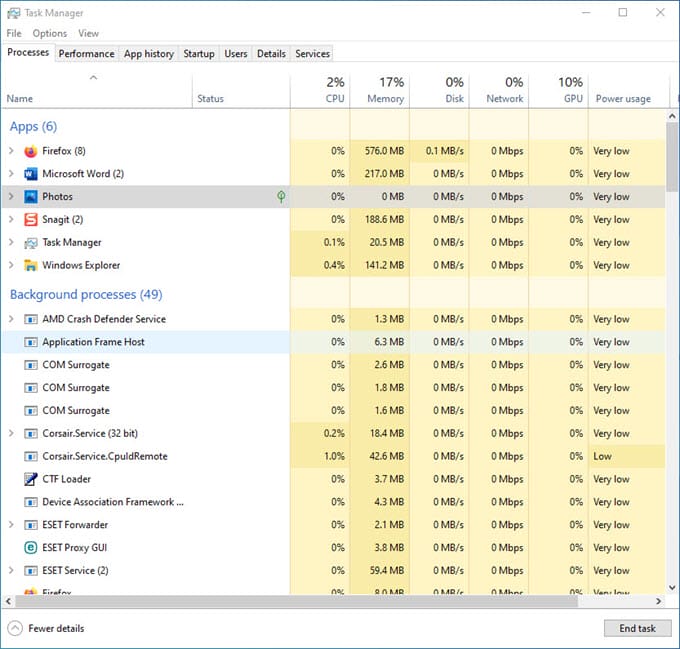This screenshot has height=649, width=680.
Task: Expand the Photos process group
Action: tap(11, 197)
